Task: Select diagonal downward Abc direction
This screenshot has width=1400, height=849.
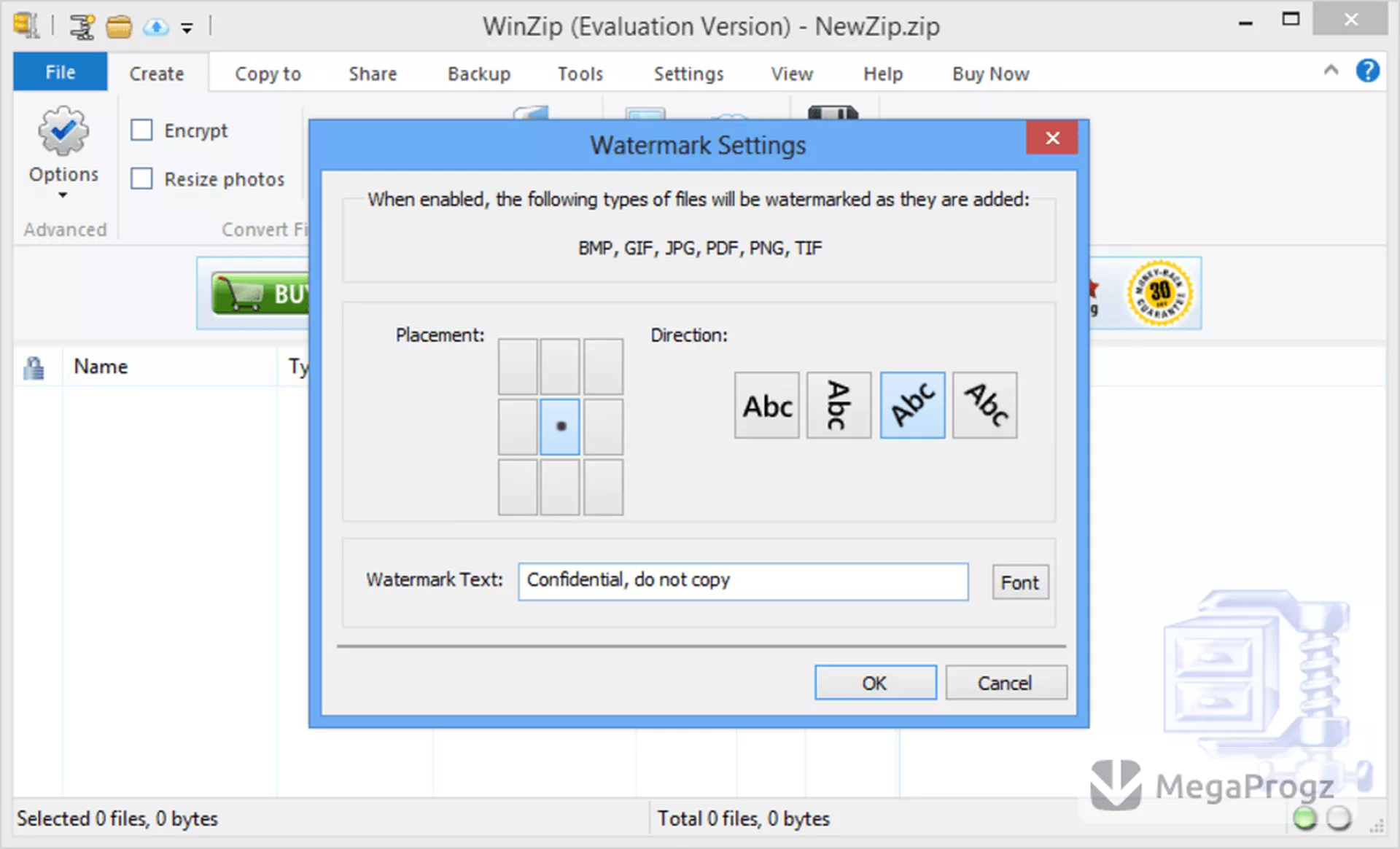Action: click(x=984, y=405)
